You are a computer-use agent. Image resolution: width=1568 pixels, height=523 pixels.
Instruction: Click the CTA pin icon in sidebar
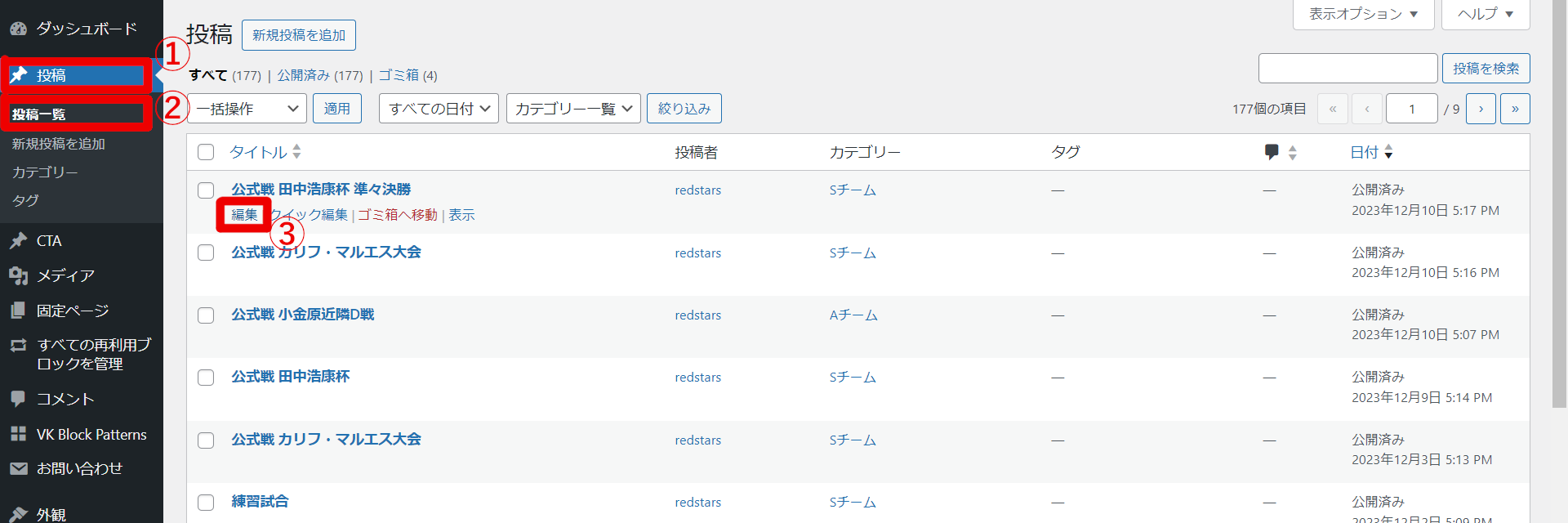point(18,241)
